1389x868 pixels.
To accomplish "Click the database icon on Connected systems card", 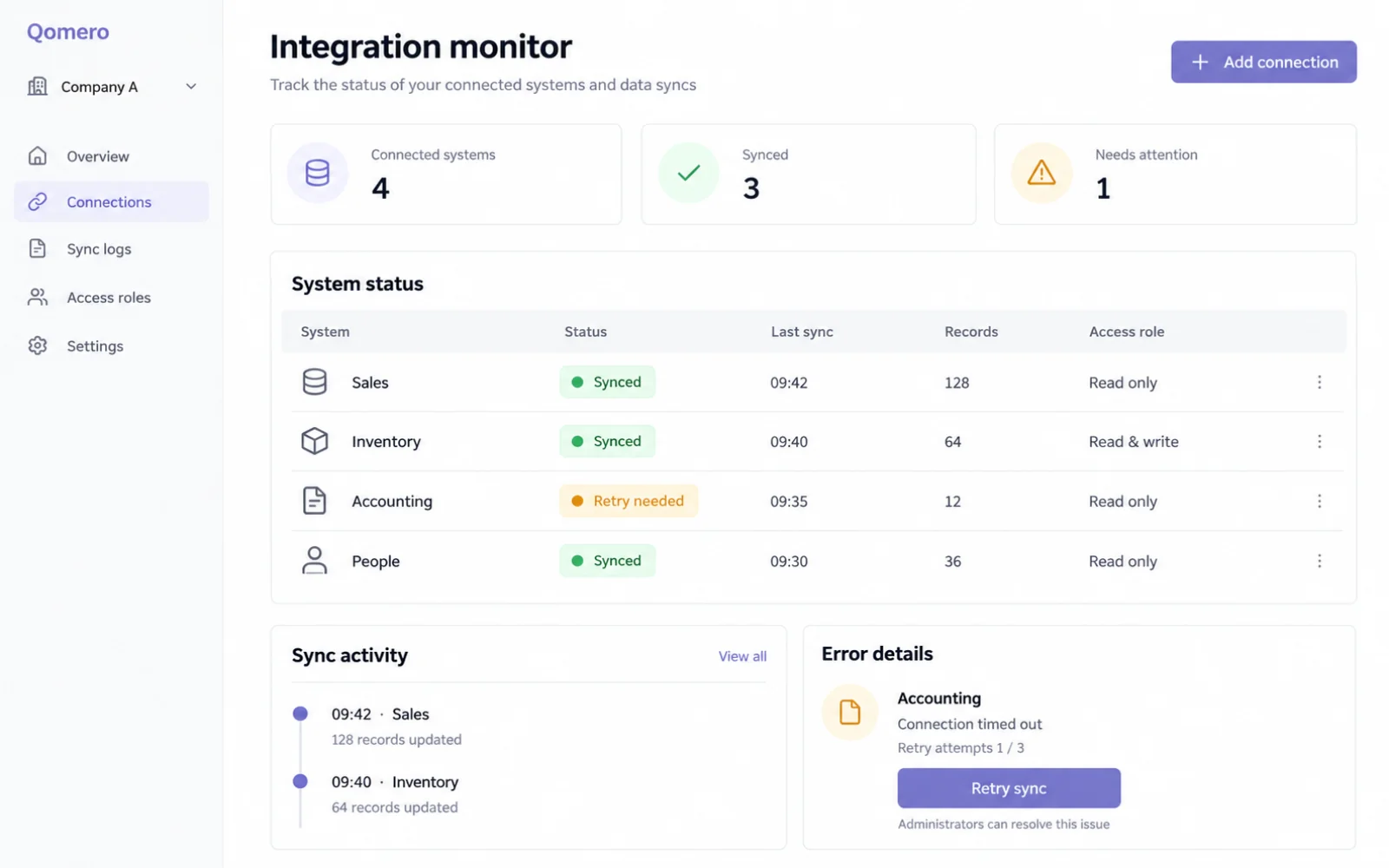I will click(318, 173).
